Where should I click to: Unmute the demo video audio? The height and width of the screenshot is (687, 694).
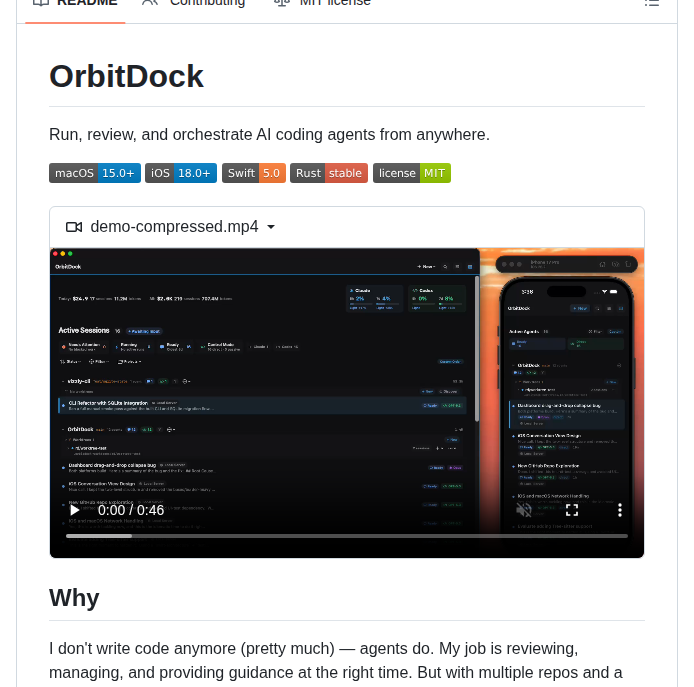pyautogui.click(x=524, y=510)
